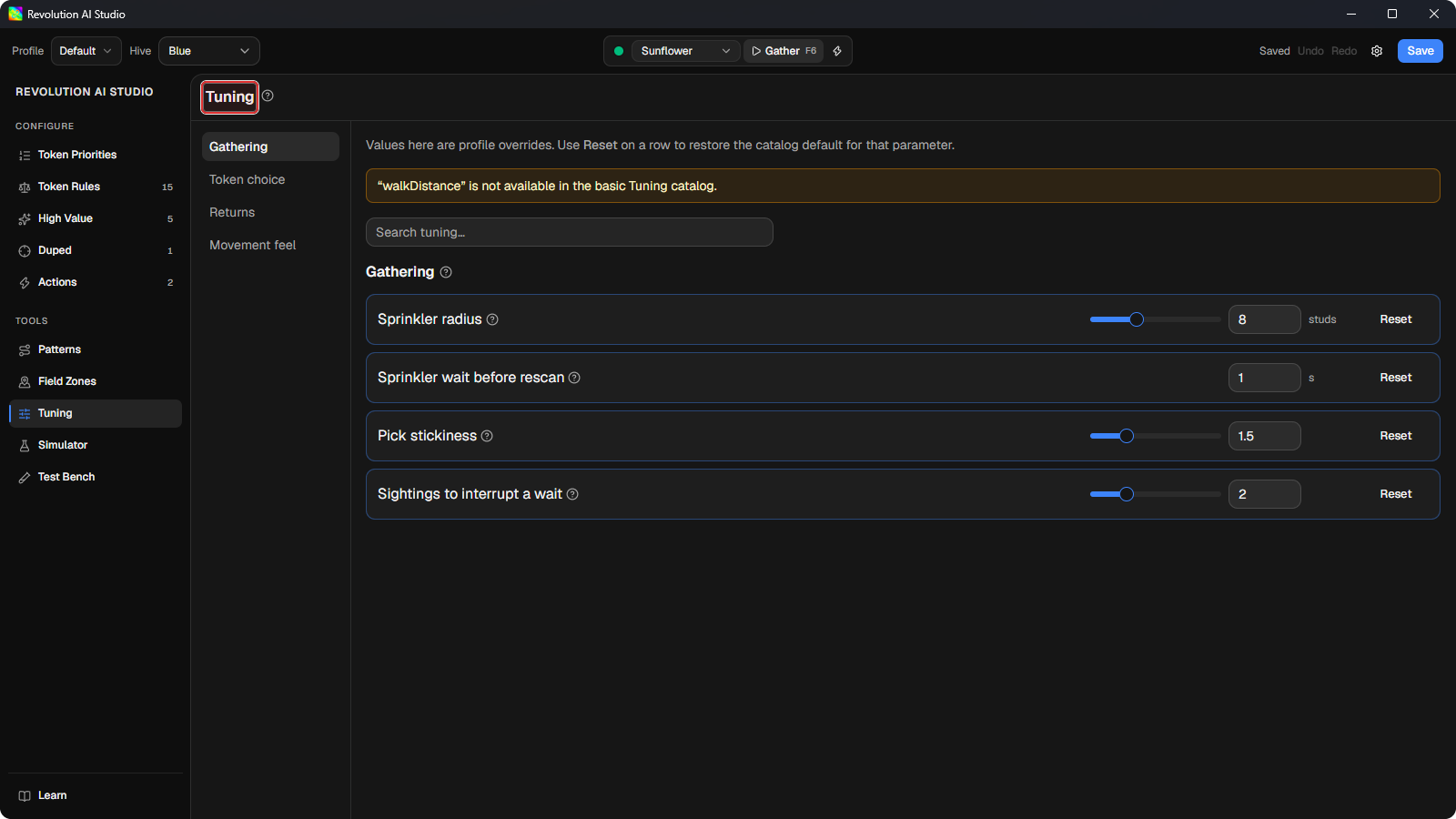
Task: Open the Profile dropdown showing Default
Action: [x=86, y=51]
